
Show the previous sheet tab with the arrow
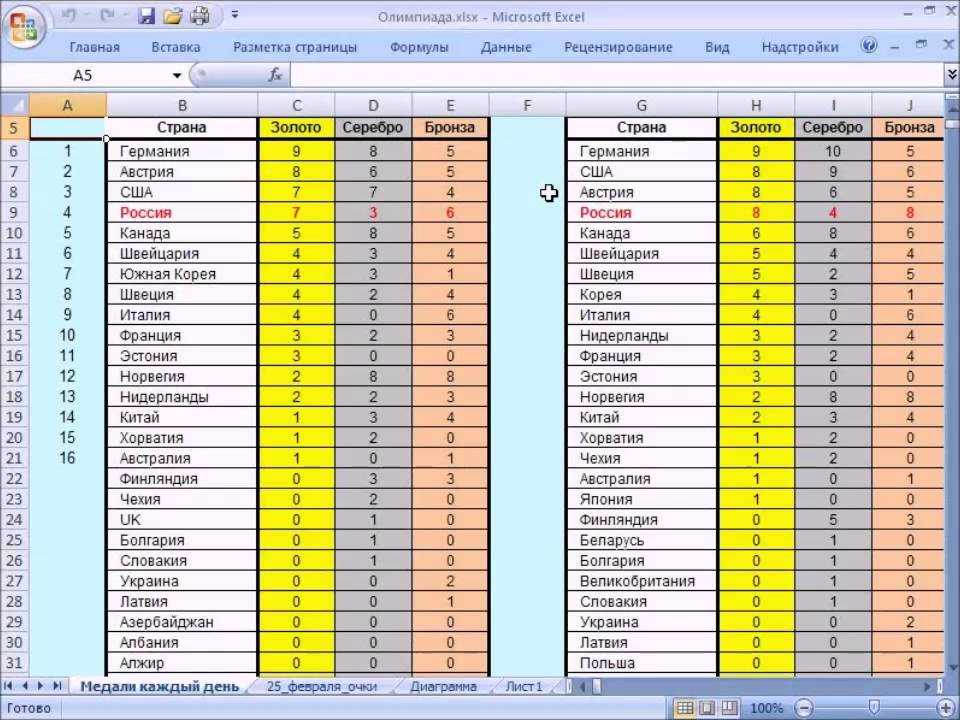click(25, 686)
